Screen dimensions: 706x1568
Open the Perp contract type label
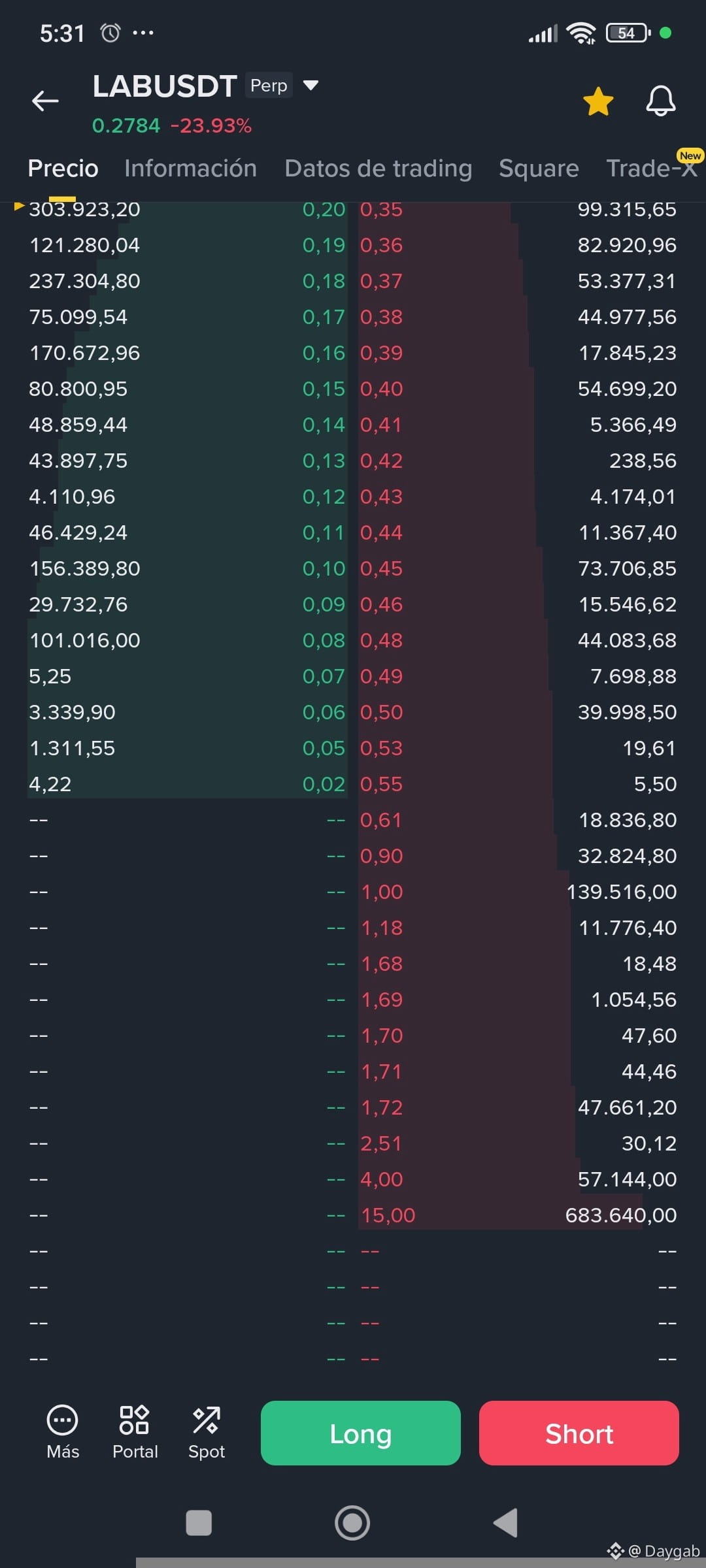(x=269, y=86)
